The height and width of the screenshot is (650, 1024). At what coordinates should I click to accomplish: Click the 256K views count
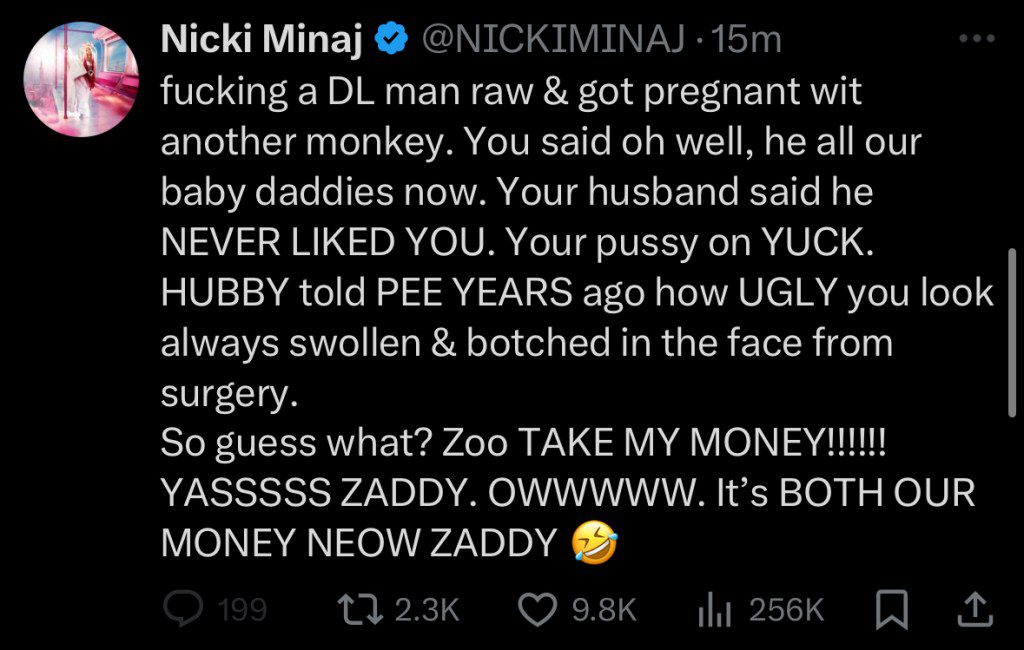786,609
